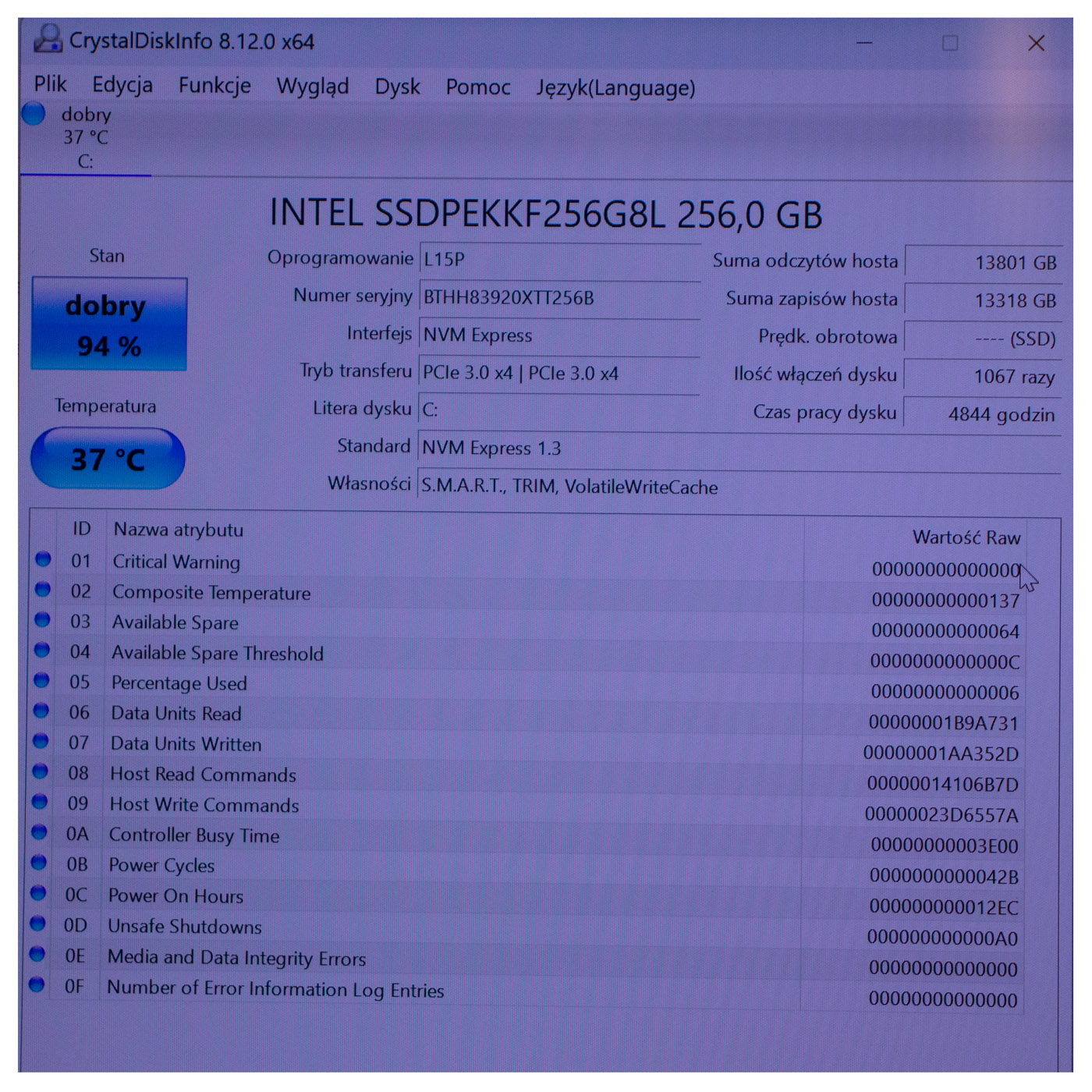Screen dimensions: 1092x1092
Task: Select the Power On Hours attribute name
Action: click(175, 895)
